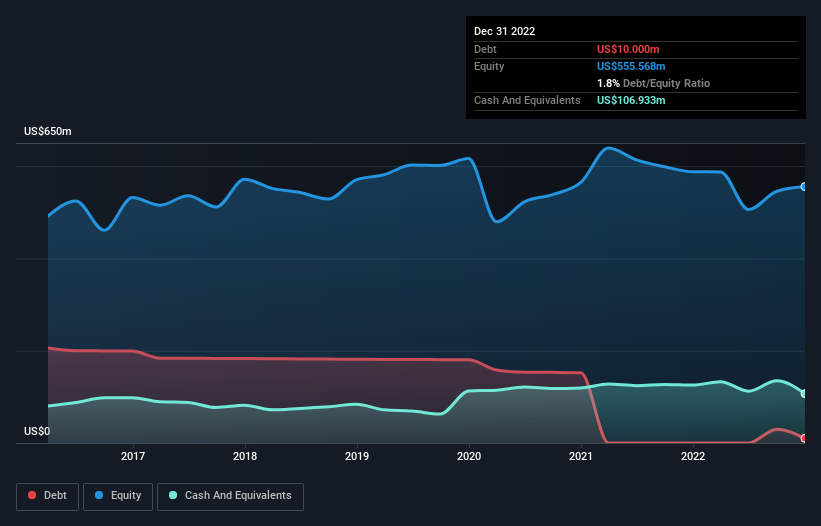Click the Debt end-point marker on the red line
Screen dimensions: 821x526
pos(804,439)
